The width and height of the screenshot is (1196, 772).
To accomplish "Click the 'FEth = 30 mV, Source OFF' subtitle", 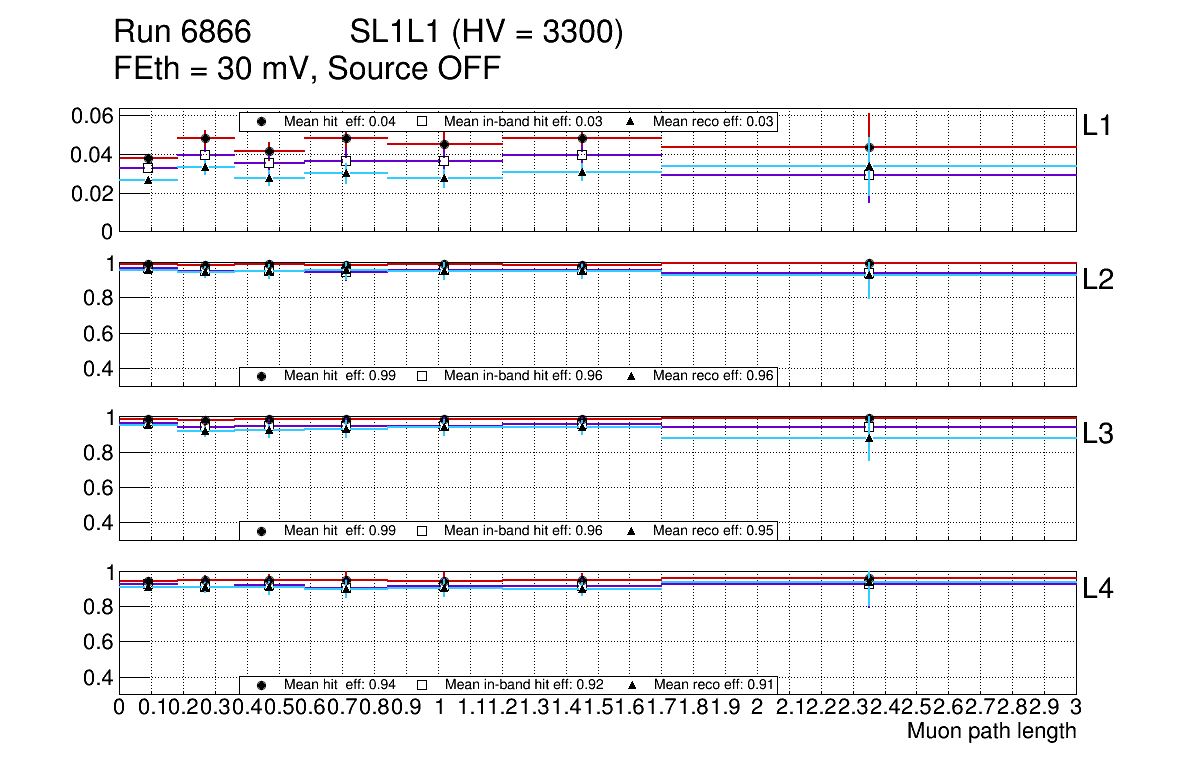I will (307, 69).
